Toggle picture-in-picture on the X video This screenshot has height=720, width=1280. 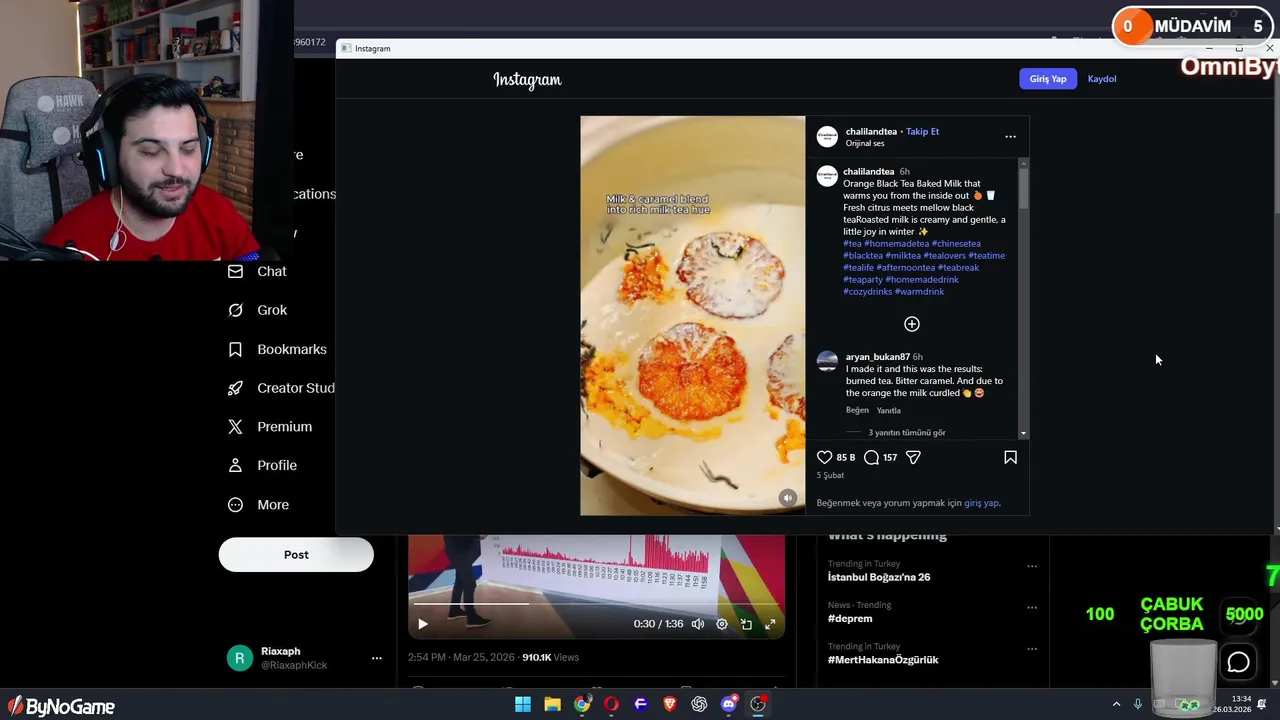tap(746, 624)
